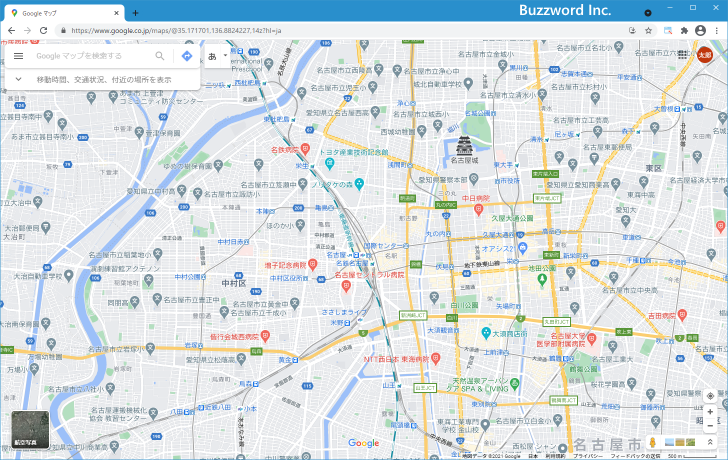Viewport: 728px width, 460px height.
Task: Reload the page
Action: coord(43,31)
